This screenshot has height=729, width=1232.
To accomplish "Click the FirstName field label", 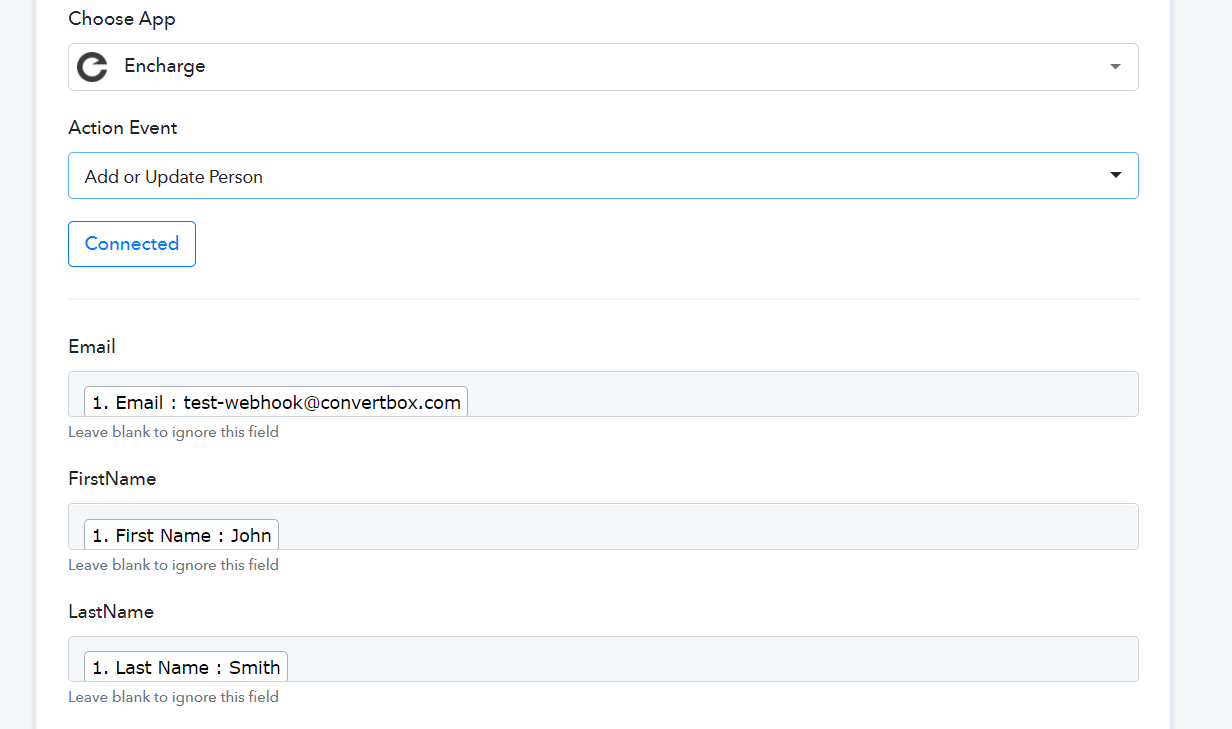I will point(112,479).
